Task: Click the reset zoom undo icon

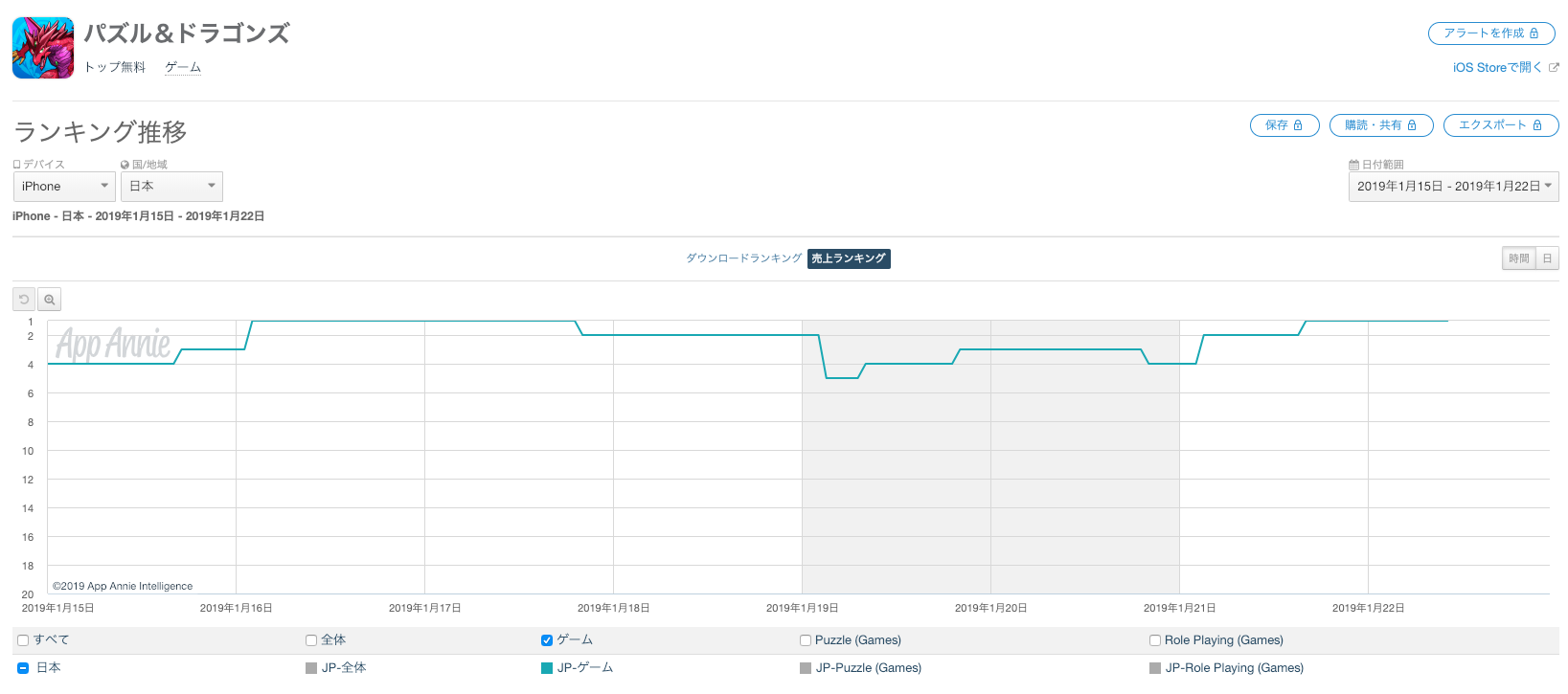Action: [24, 300]
